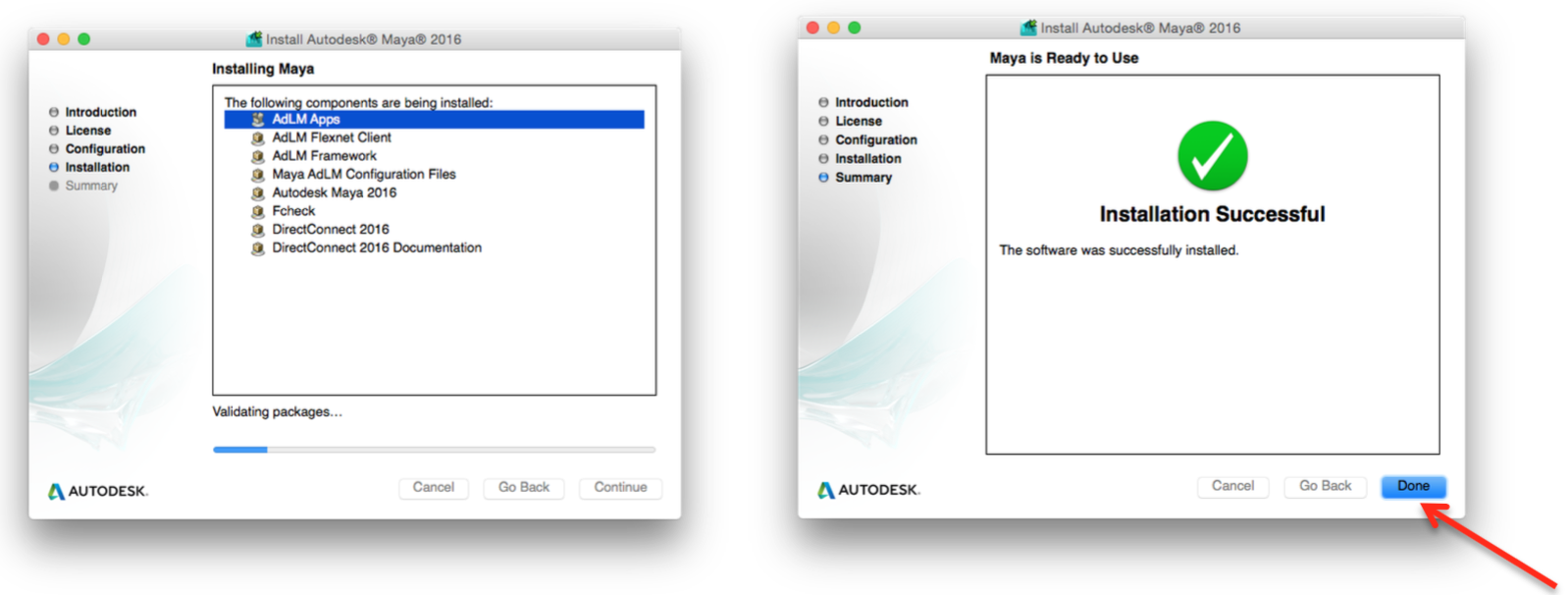Select the Maya AdLM Configuration Files row
Image resolution: width=1568 pixels, height=595 pixels.
point(435,175)
